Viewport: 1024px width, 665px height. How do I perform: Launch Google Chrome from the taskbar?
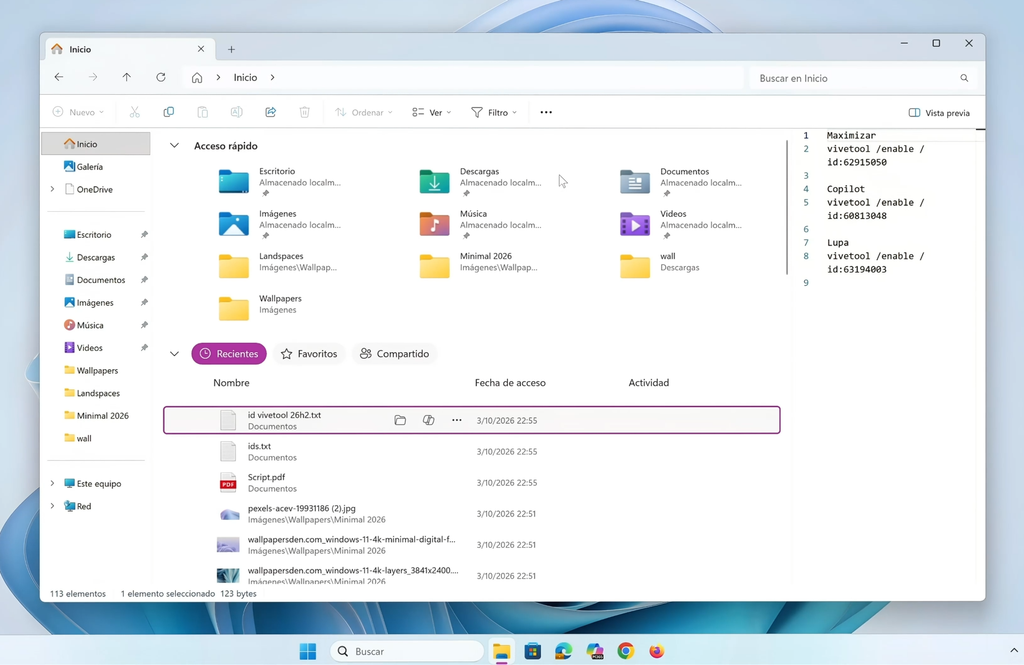pyautogui.click(x=626, y=651)
